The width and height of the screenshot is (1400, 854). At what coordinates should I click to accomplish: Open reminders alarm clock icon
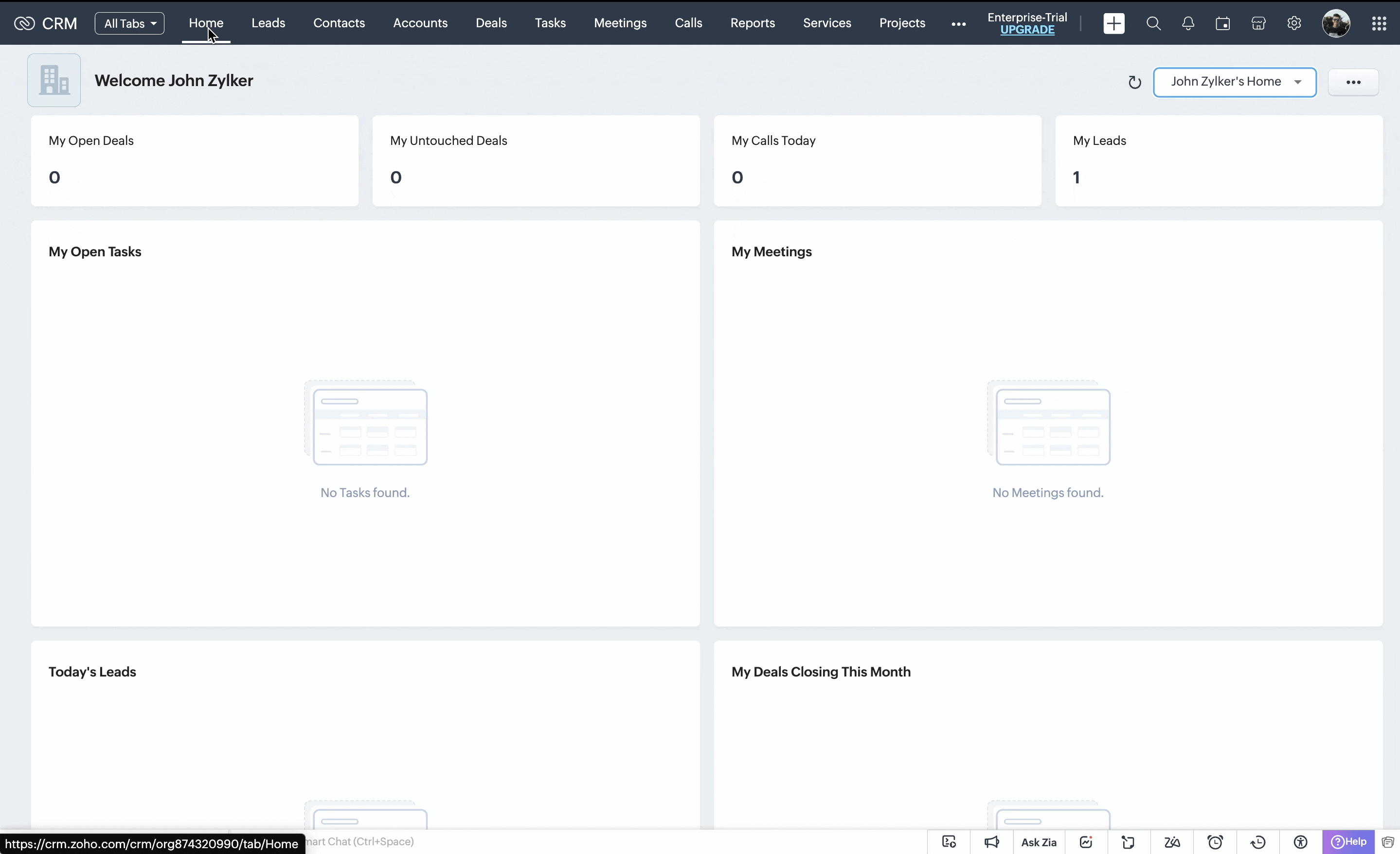coord(1215,842)
